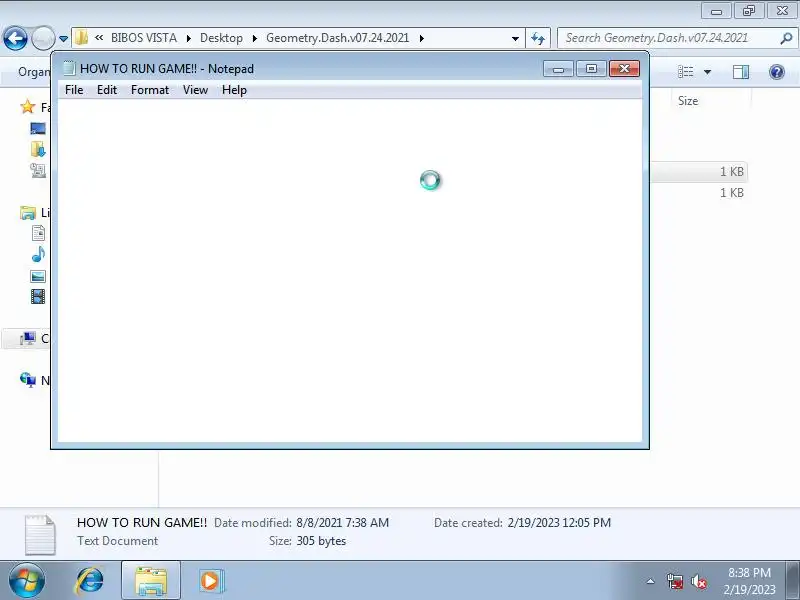This screenshot has width=800, height=600.
Task: Click the Libraries icon in navigation pane
Action: pos(28,212)
